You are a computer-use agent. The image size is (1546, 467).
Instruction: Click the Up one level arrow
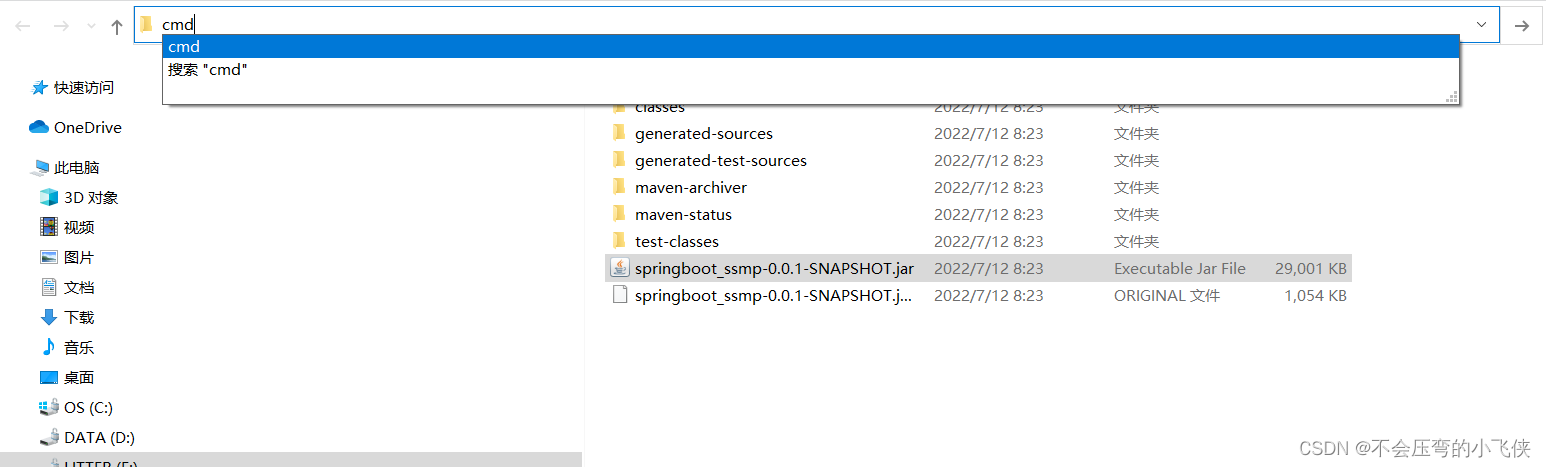click(x=117, y=26)
